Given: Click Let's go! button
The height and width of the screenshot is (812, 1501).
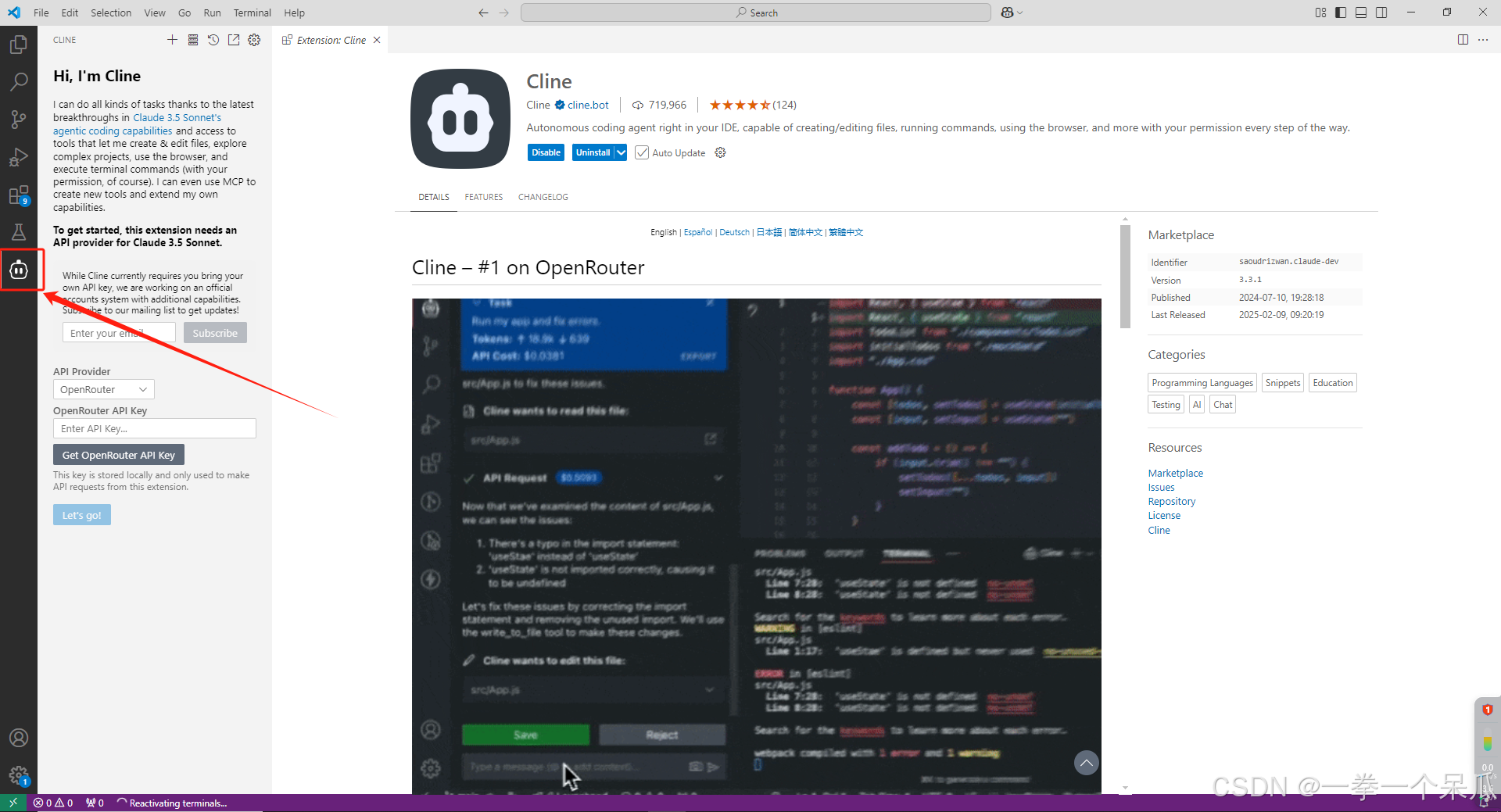Looking at the screenshot, I should pos(82,515).
